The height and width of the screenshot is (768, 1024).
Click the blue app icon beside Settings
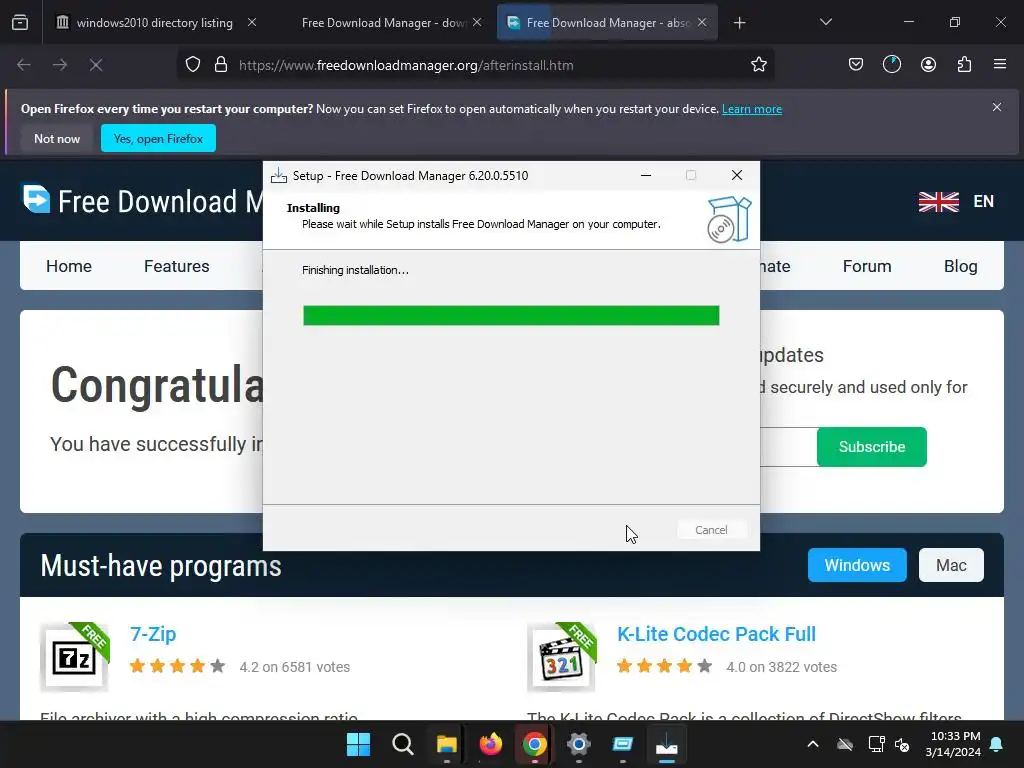(x=622, y=744)
